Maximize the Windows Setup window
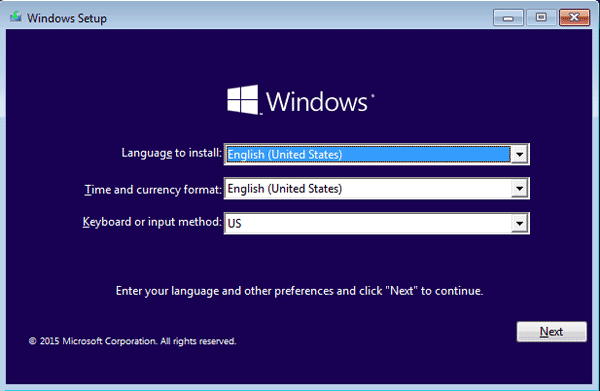The image size is (600, 391). click(541, 18)
